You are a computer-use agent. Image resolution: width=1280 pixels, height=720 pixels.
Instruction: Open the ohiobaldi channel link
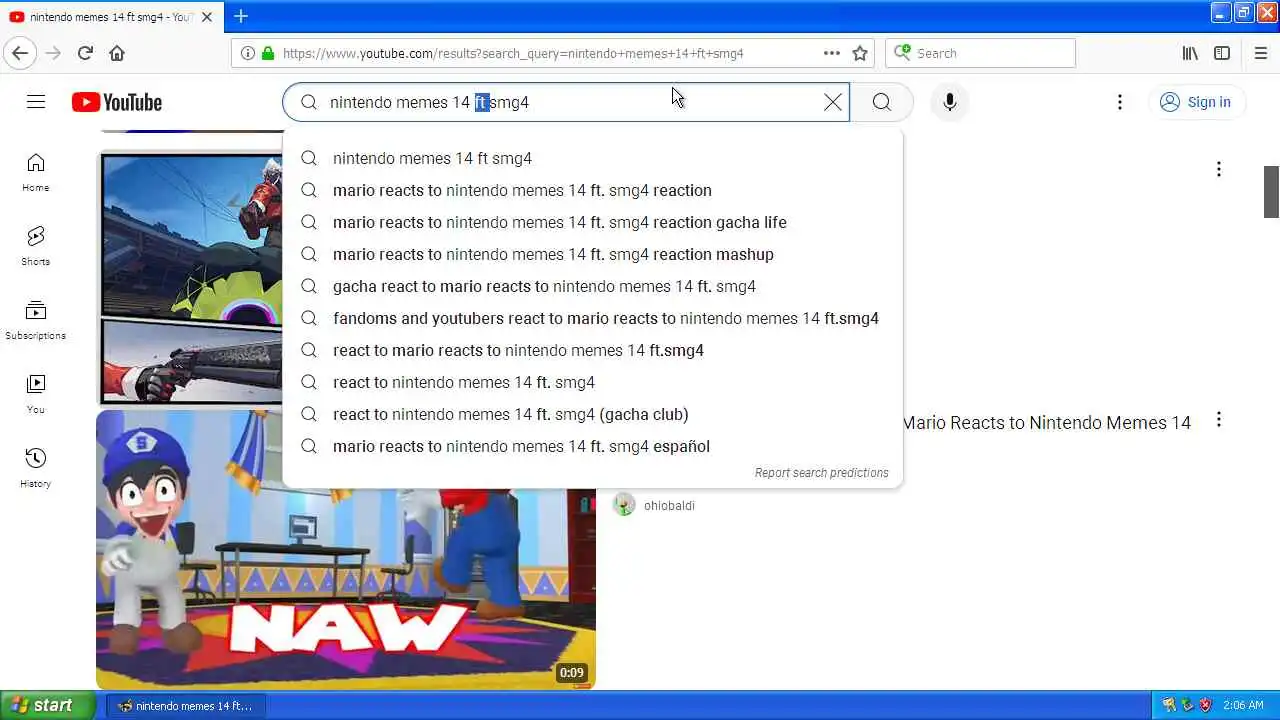pos(669,506)
